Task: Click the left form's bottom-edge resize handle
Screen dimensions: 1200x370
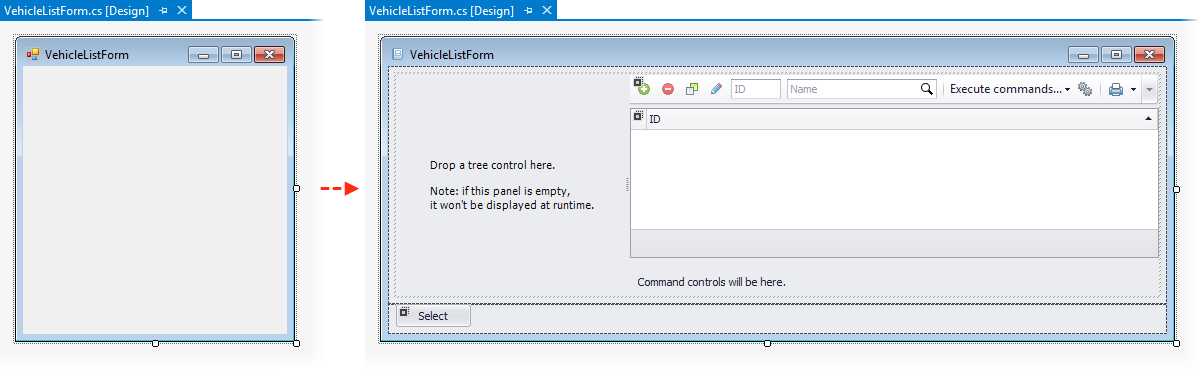Action: pyautogui.click(x=155, y=343)
